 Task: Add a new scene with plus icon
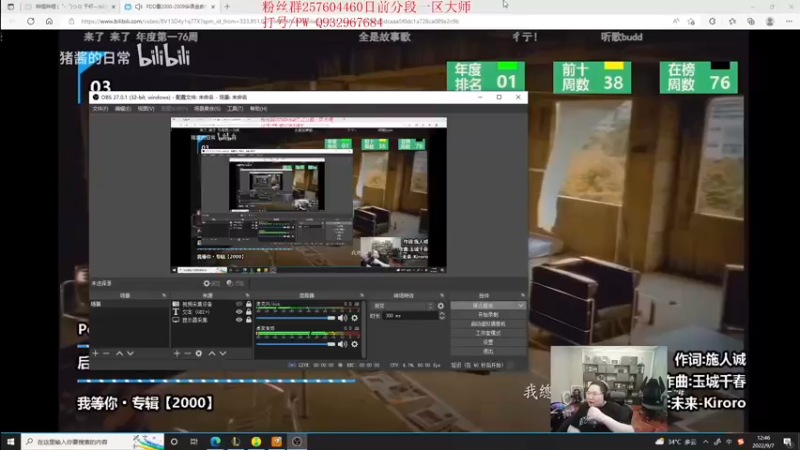click(x=95, y=353)
